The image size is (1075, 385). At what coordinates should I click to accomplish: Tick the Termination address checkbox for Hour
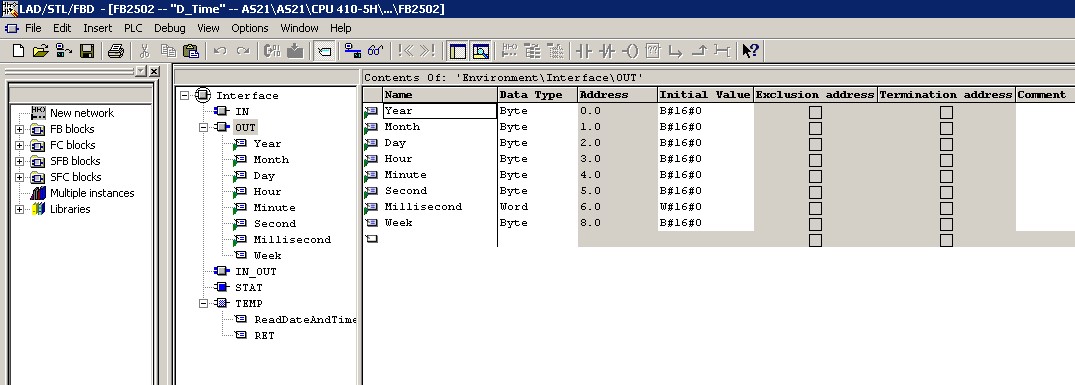pos(946,160)
